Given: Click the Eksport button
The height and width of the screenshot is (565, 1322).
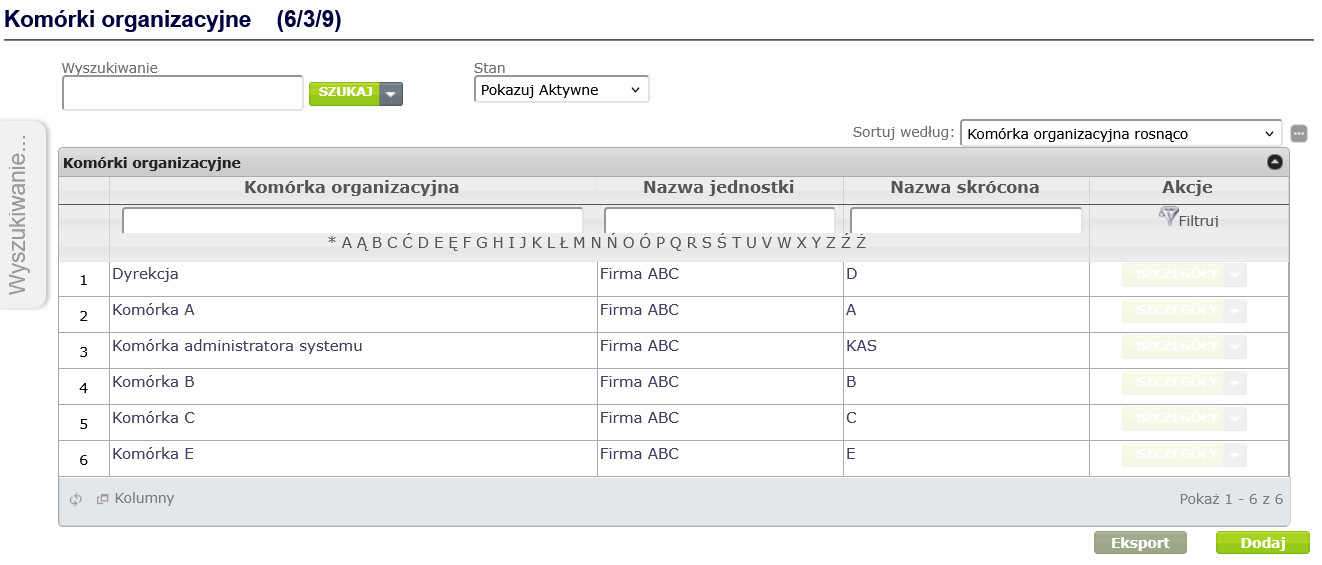Looking at the screenshot, I should click(1140, 543).
